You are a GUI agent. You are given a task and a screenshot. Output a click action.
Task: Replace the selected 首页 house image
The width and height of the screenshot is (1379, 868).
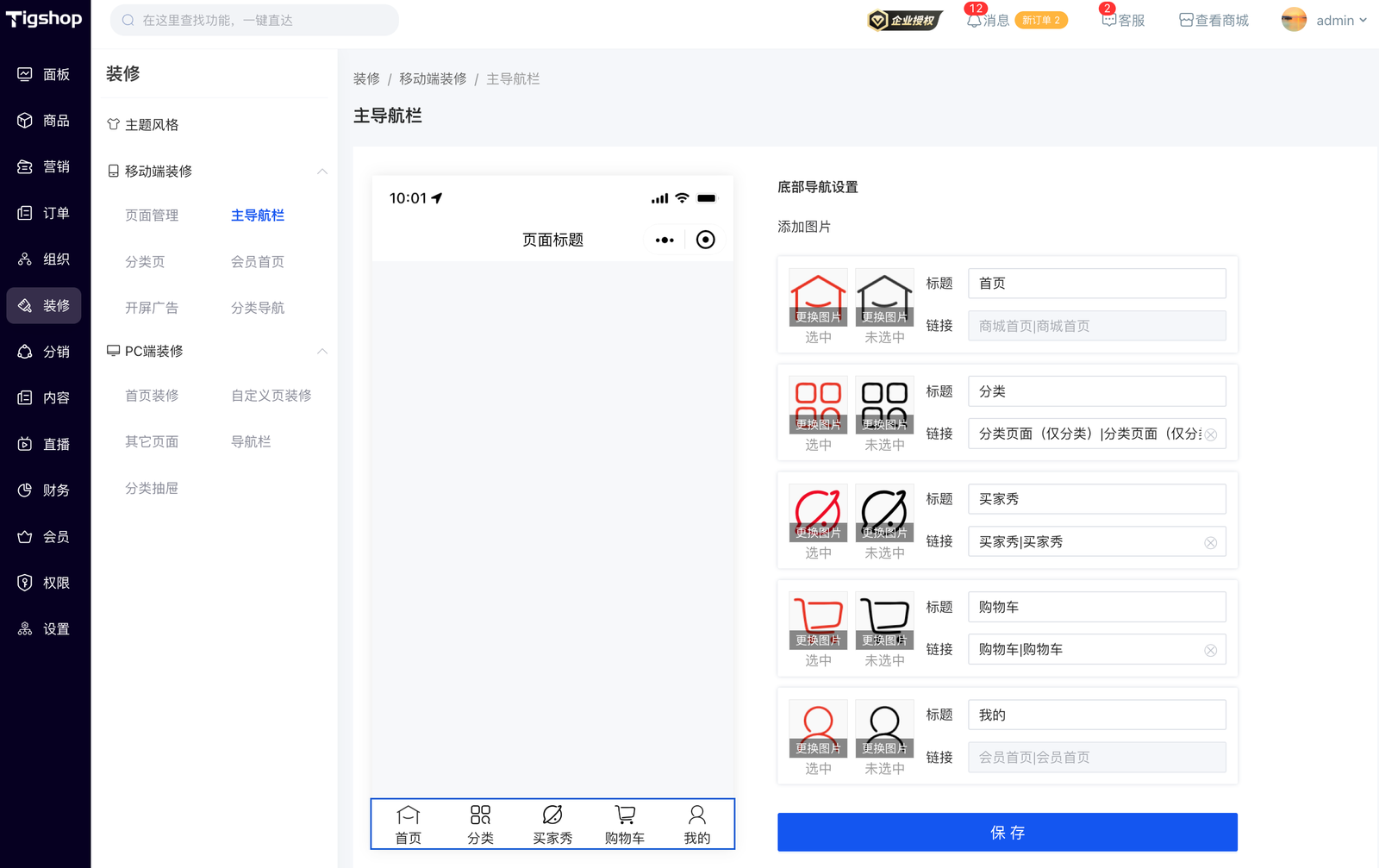(x=818, y=297)
